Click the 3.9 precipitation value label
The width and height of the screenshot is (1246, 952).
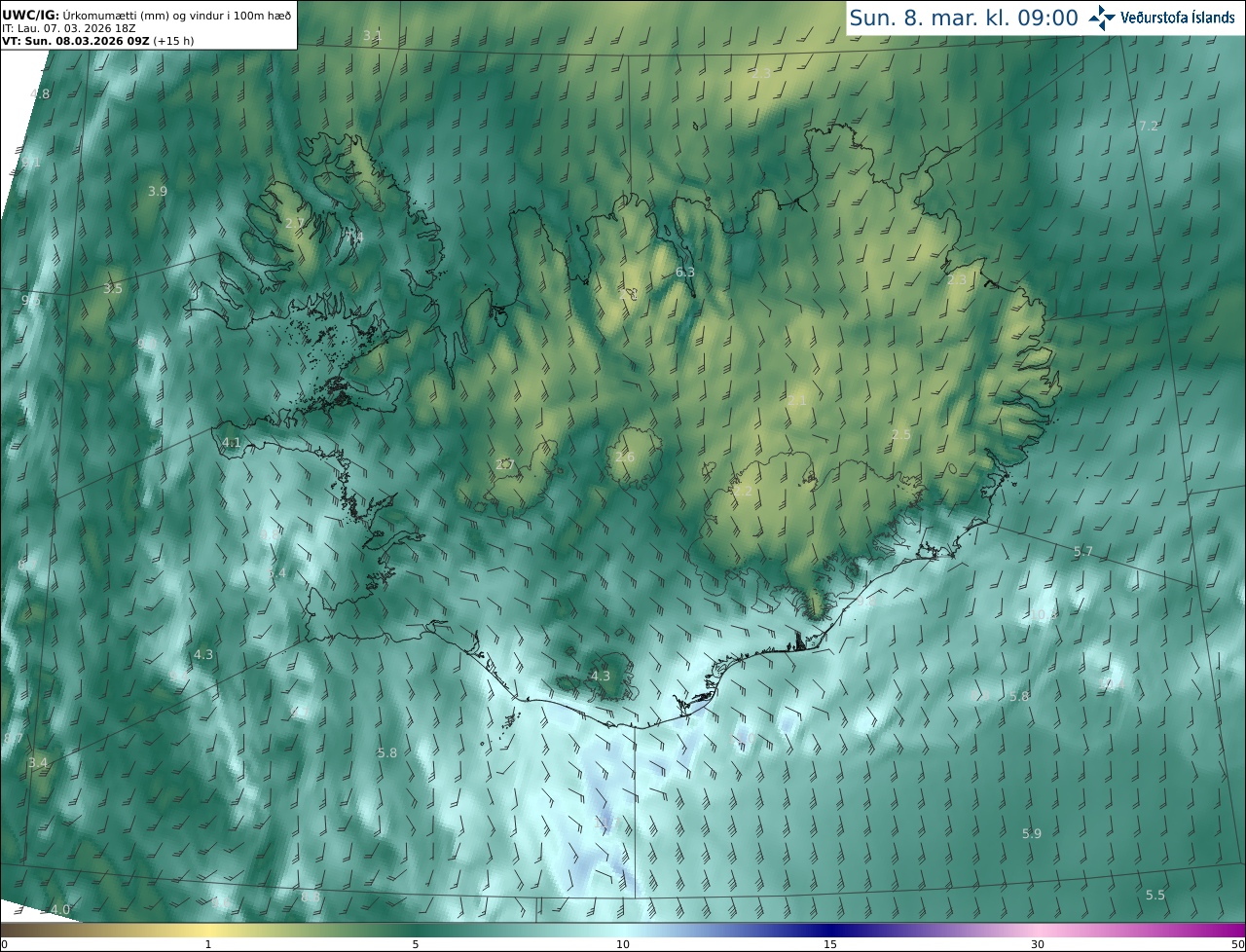(x=158, y=191)
